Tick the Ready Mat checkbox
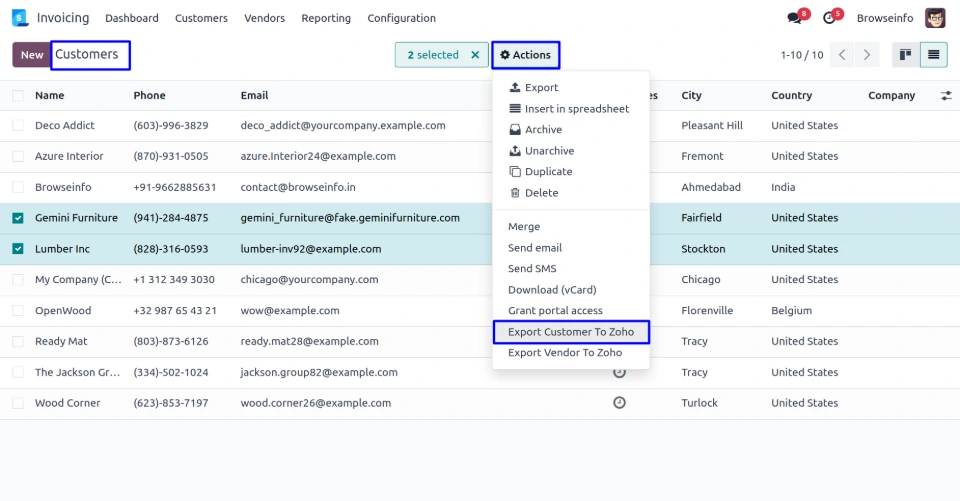This screenshot has height=501, width=960. 18,341
